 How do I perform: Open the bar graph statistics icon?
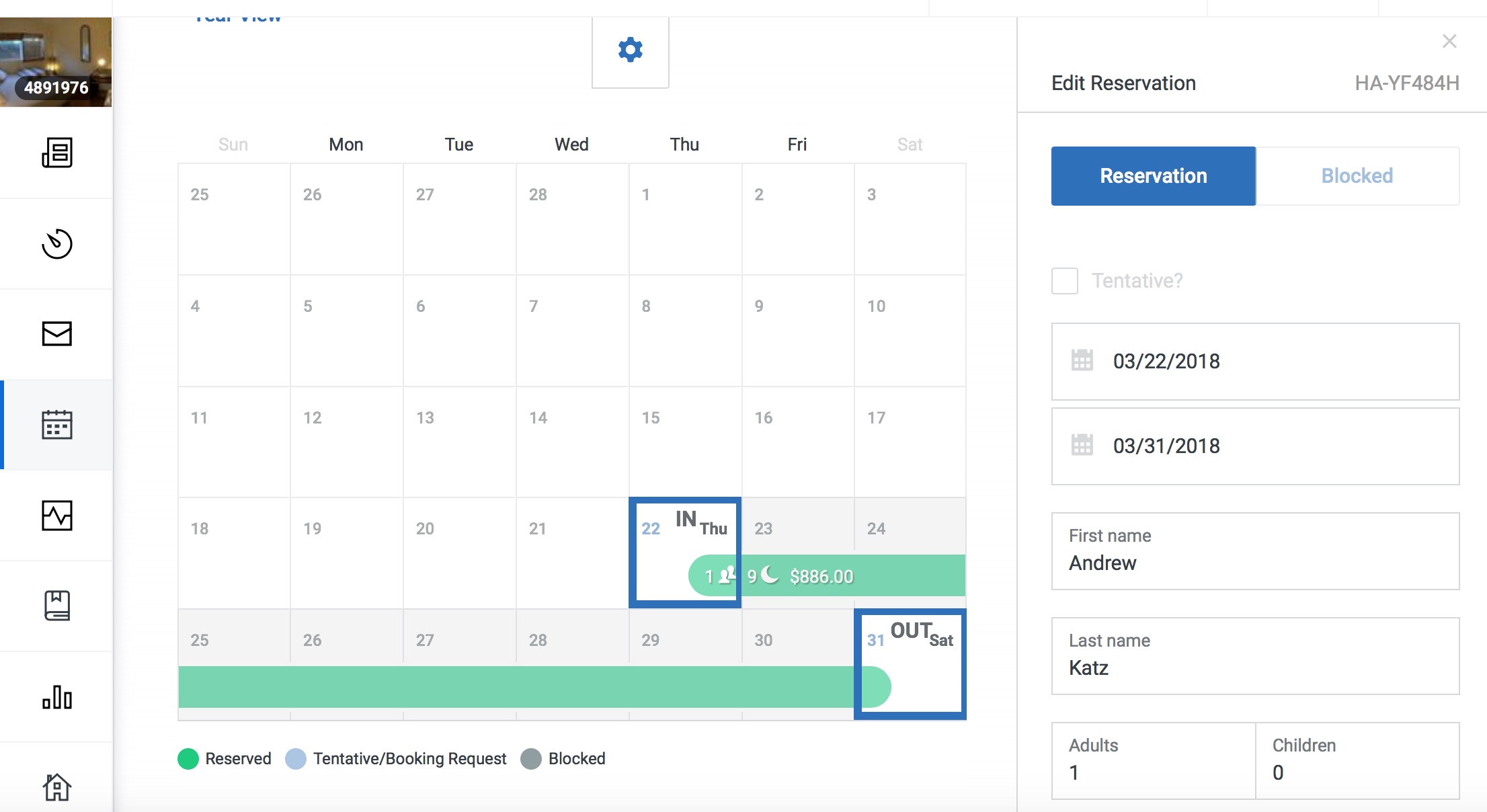click(57, 697)
